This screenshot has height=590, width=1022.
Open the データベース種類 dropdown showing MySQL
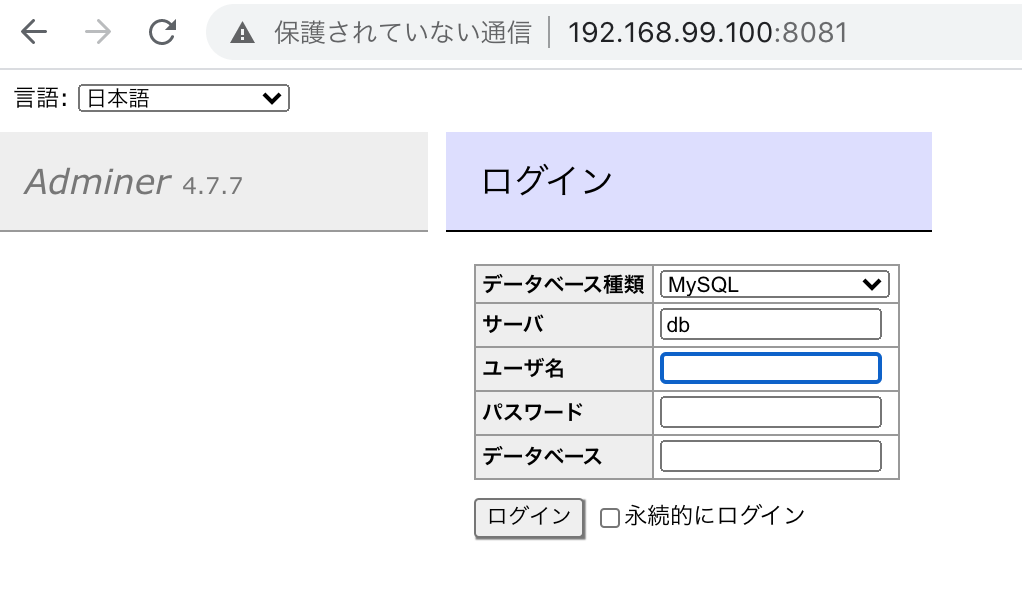(x=774, y=284)
